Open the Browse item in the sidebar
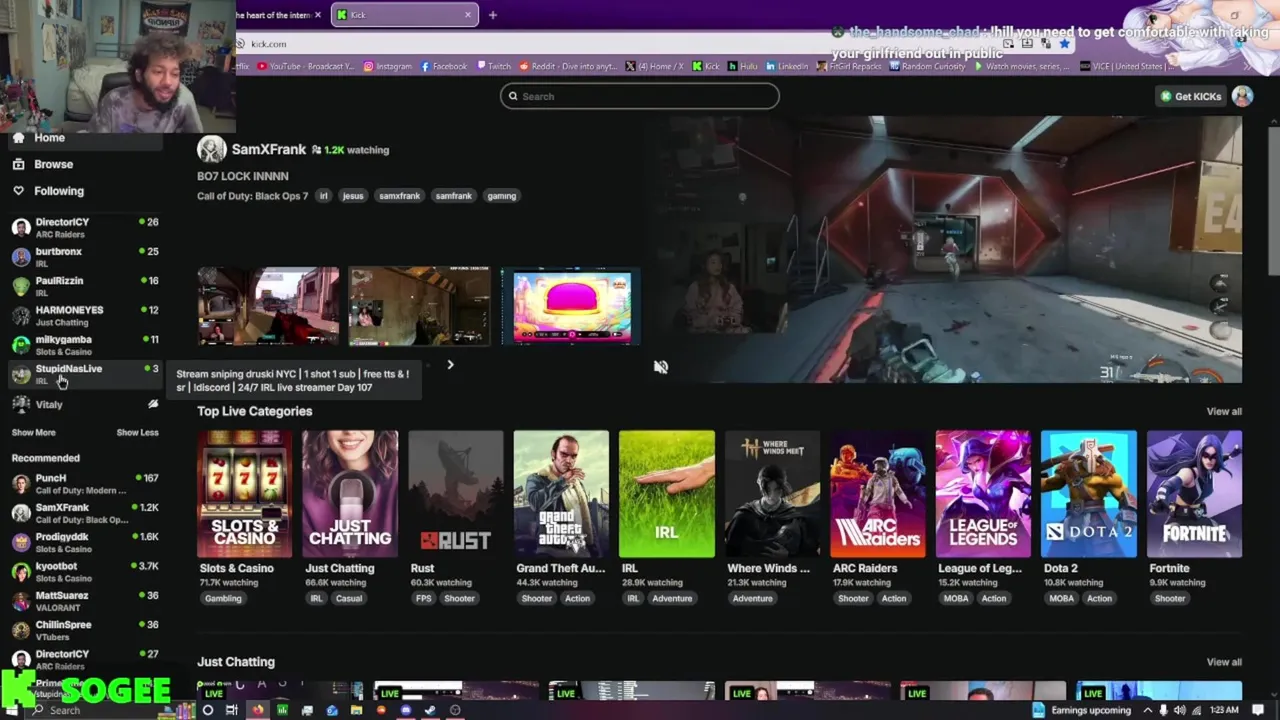 (x=53, y=164)
